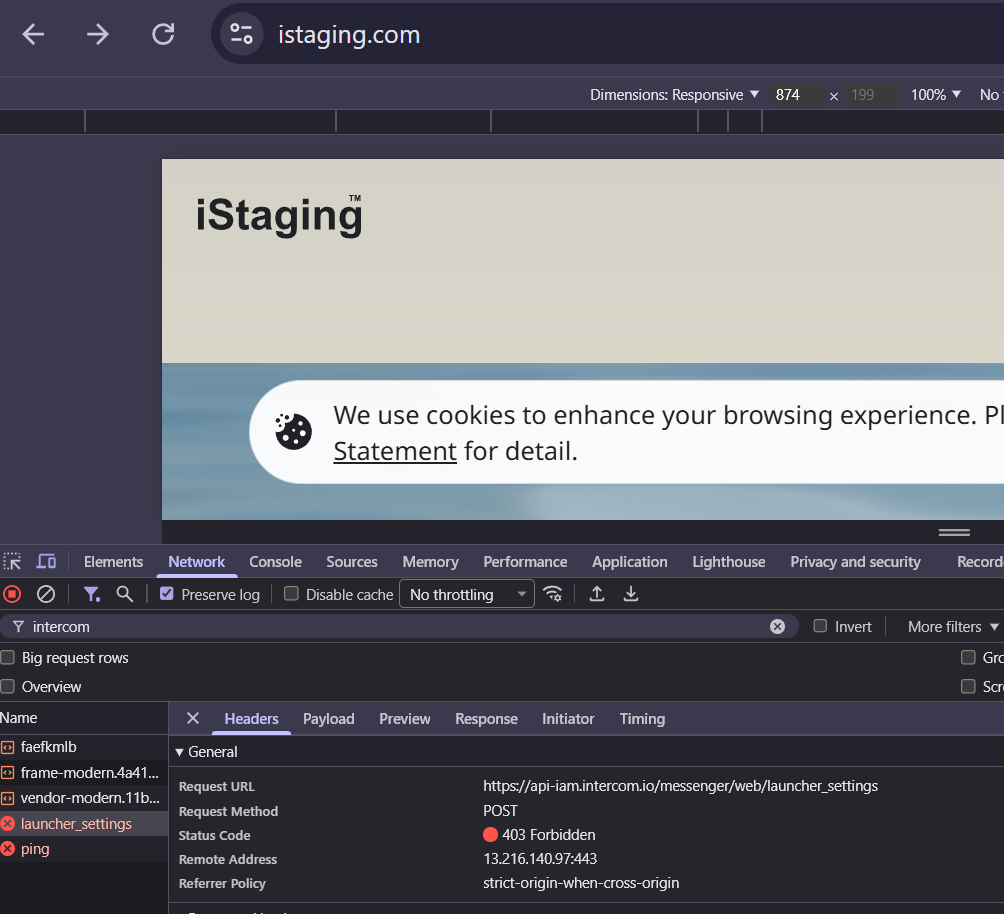Image resolution: width=1004 pixels, height=914 pixels.
Task: Stop recording the network log
Action: 12,594
